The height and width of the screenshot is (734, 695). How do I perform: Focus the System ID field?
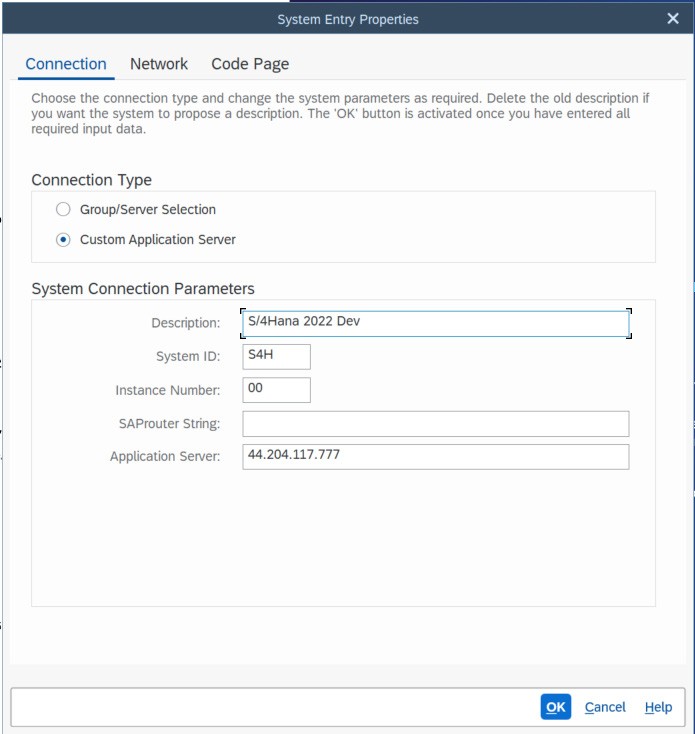276,357
